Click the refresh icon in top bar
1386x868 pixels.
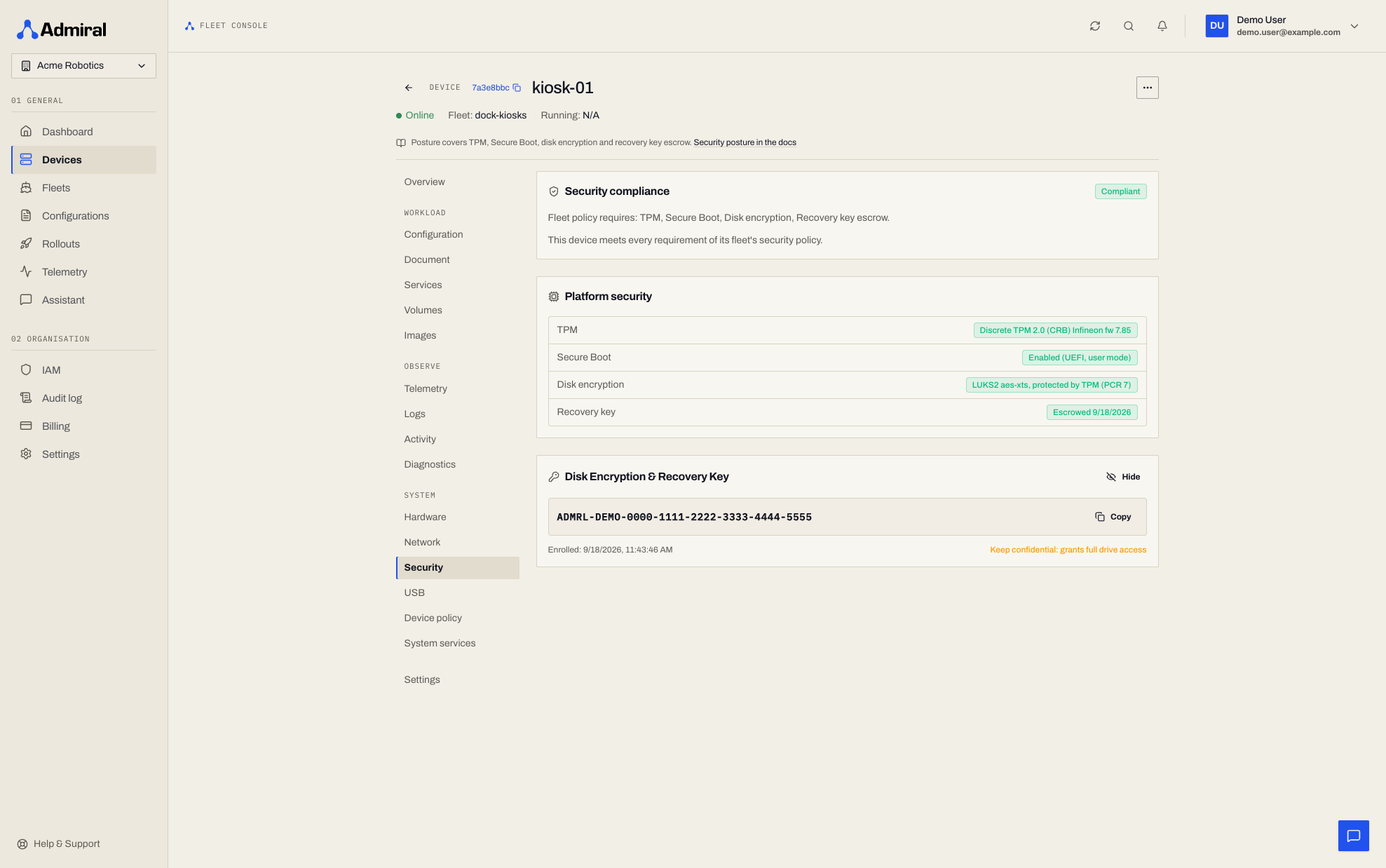[x=1095, y=26]
